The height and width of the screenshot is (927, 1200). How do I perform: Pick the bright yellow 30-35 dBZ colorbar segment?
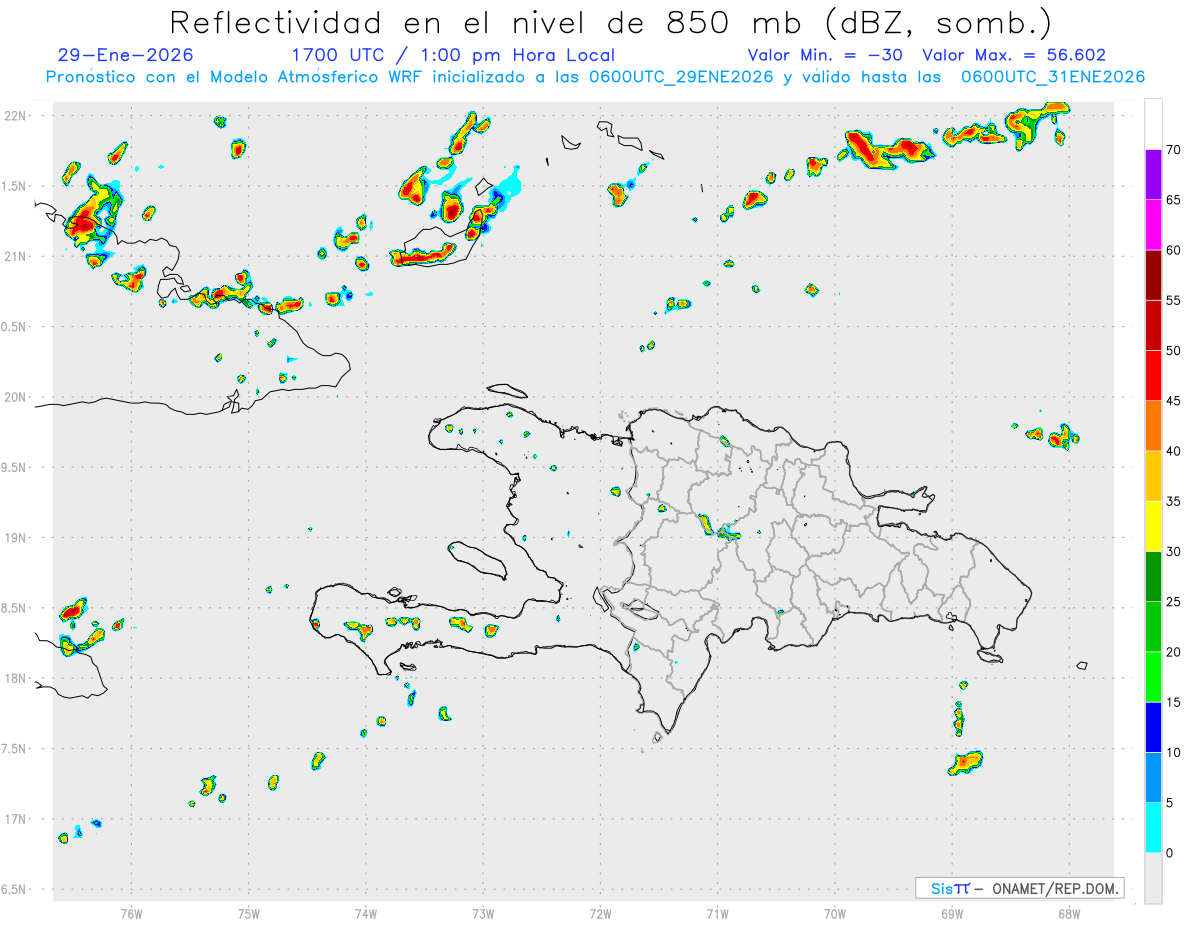click(1153, 526)
